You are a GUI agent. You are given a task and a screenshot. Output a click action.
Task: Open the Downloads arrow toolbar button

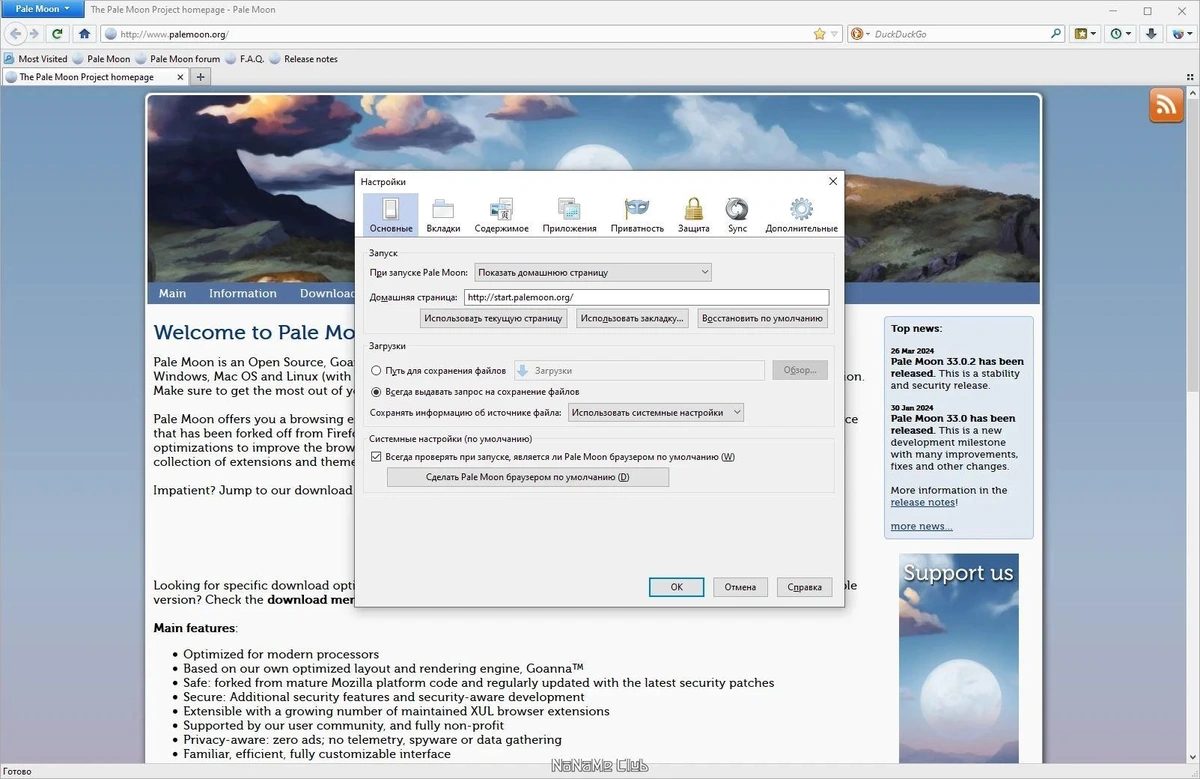pyautogui.click(x=1152, y=34)
